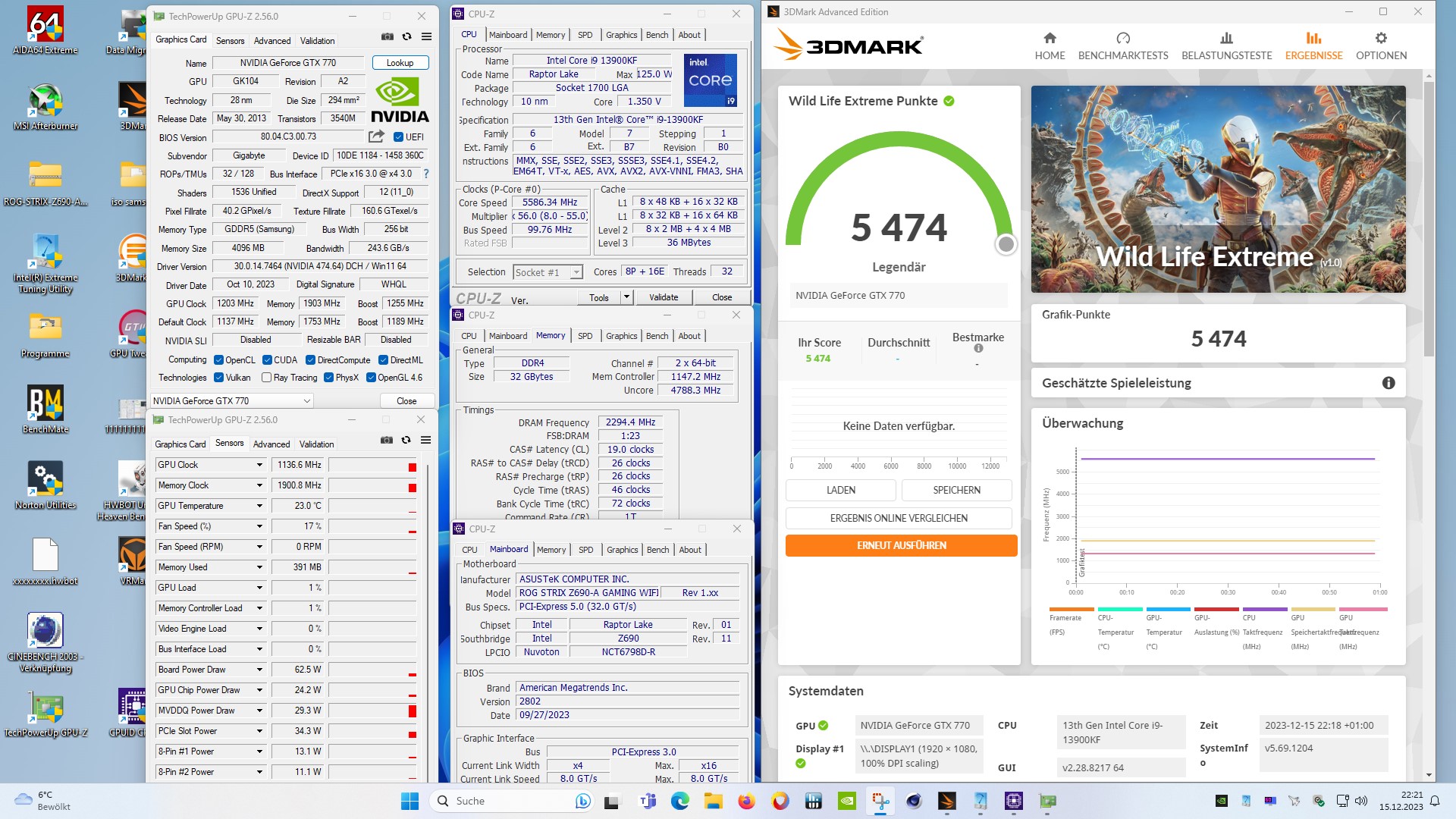This screenshot has width=1456, height=819.
Task: Click the Bestmarke info icon
Action: 978,349
